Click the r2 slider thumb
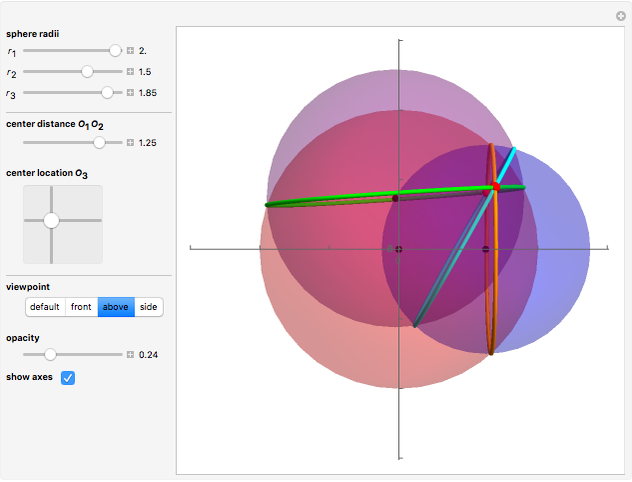 click(87, 72)
